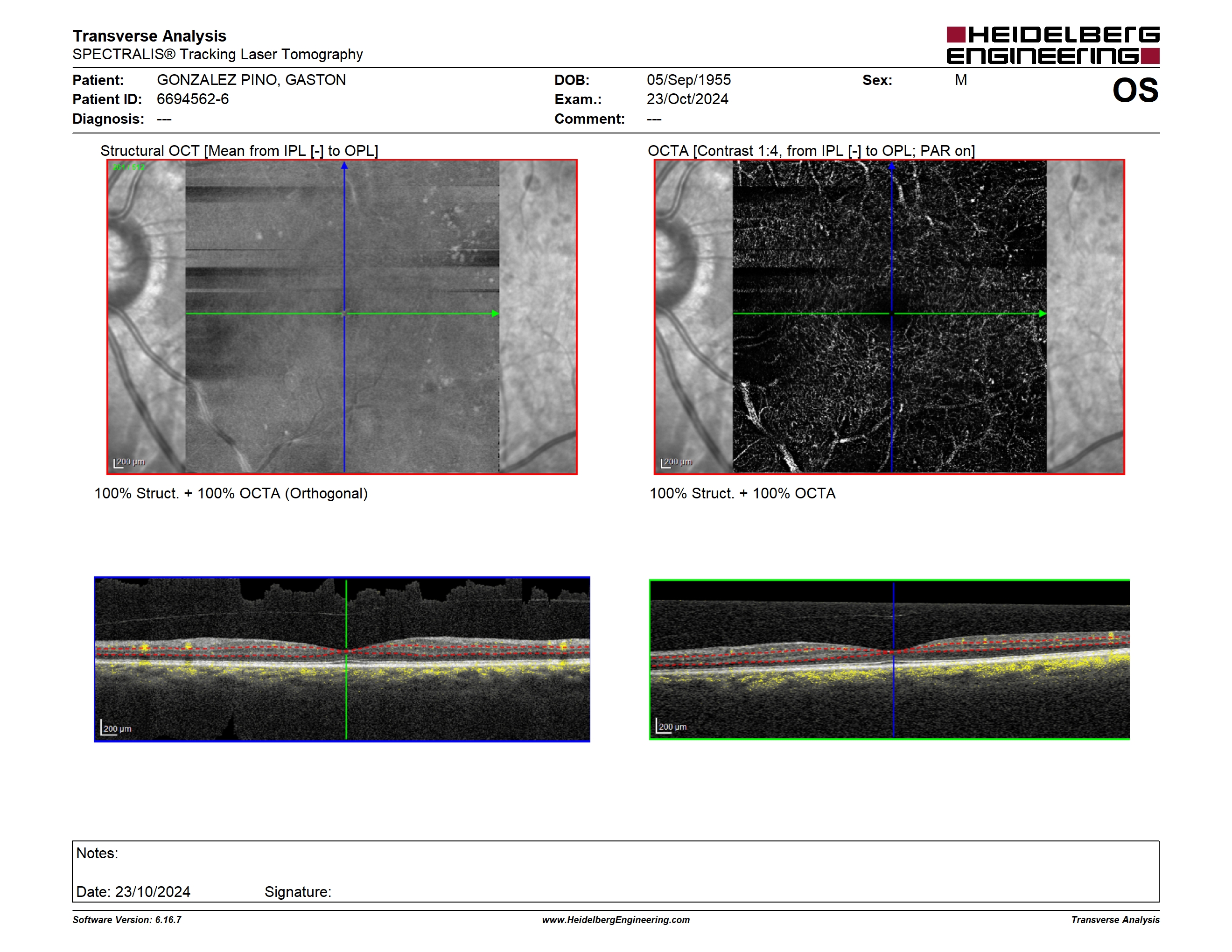Click the Date: 23/10/2024 text

(x=133, y=892)
